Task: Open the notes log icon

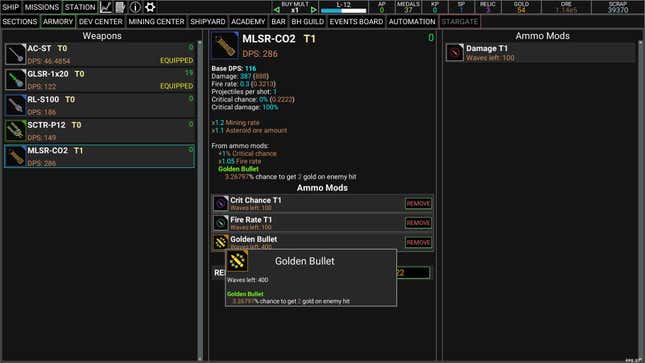Action: tap(120, 7)
